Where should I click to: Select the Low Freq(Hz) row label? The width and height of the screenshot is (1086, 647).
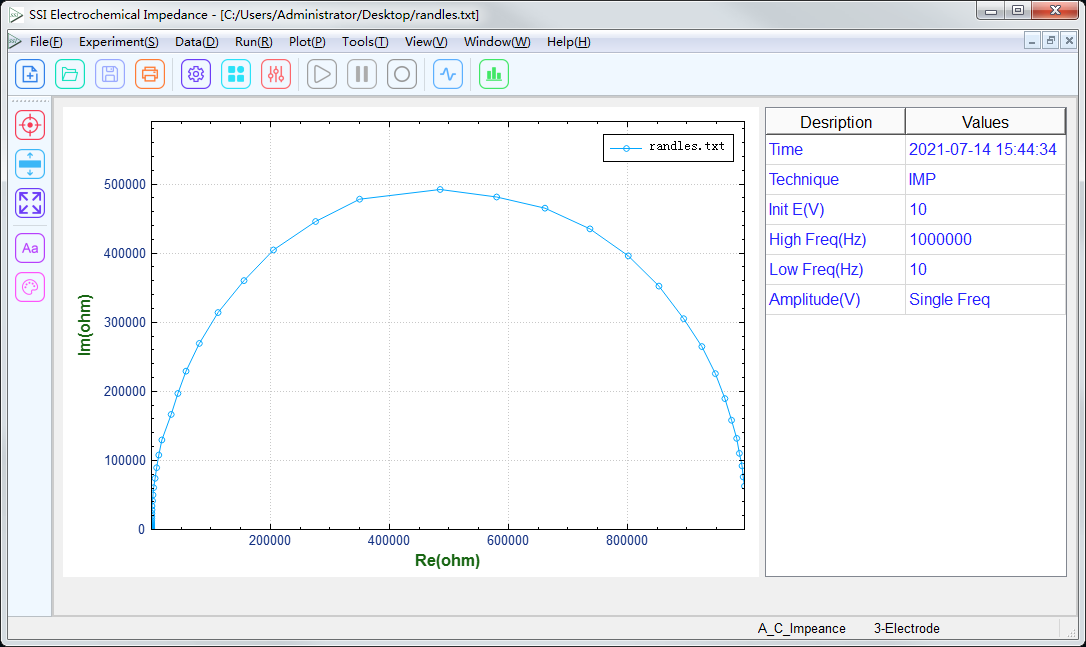pyautogui.click(x=835, y=269)
